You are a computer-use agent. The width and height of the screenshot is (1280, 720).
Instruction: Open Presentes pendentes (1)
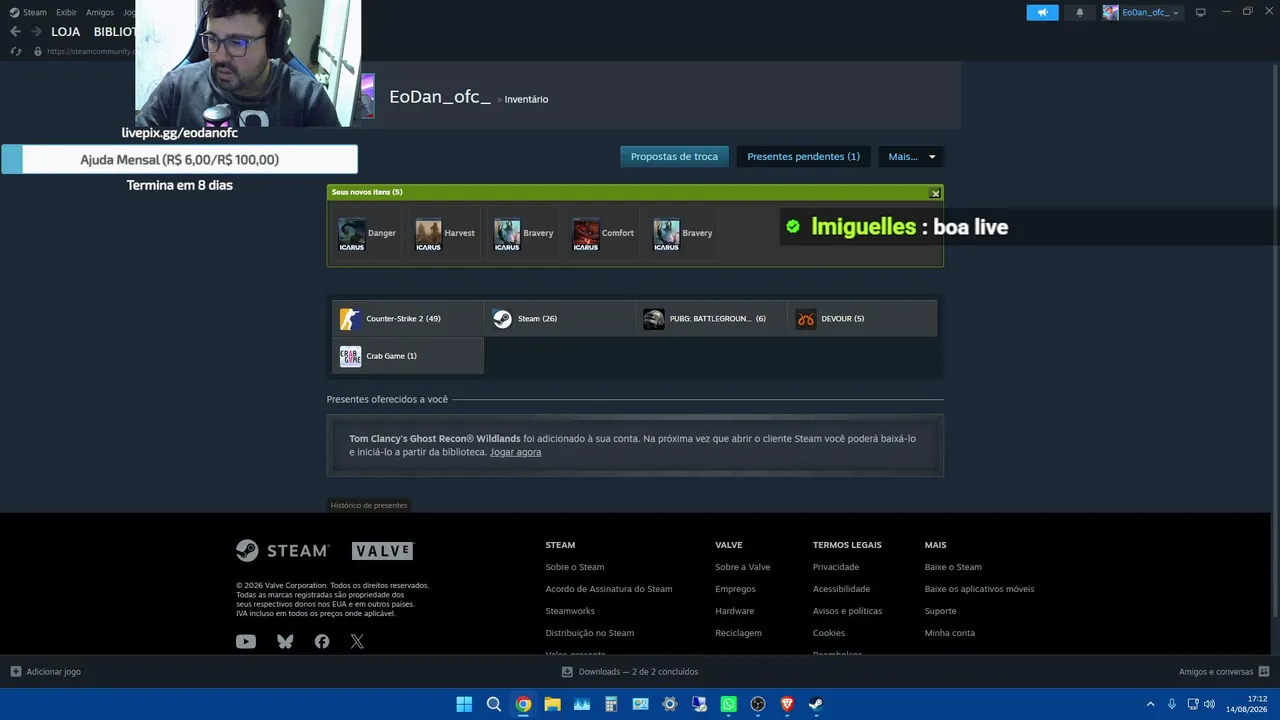click(803, 156)
